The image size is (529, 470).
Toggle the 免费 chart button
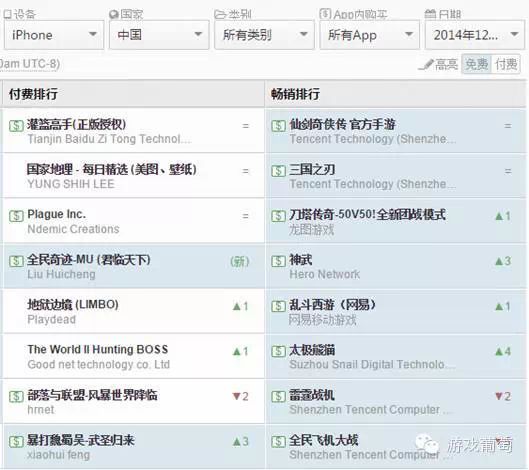coord(476,64)
